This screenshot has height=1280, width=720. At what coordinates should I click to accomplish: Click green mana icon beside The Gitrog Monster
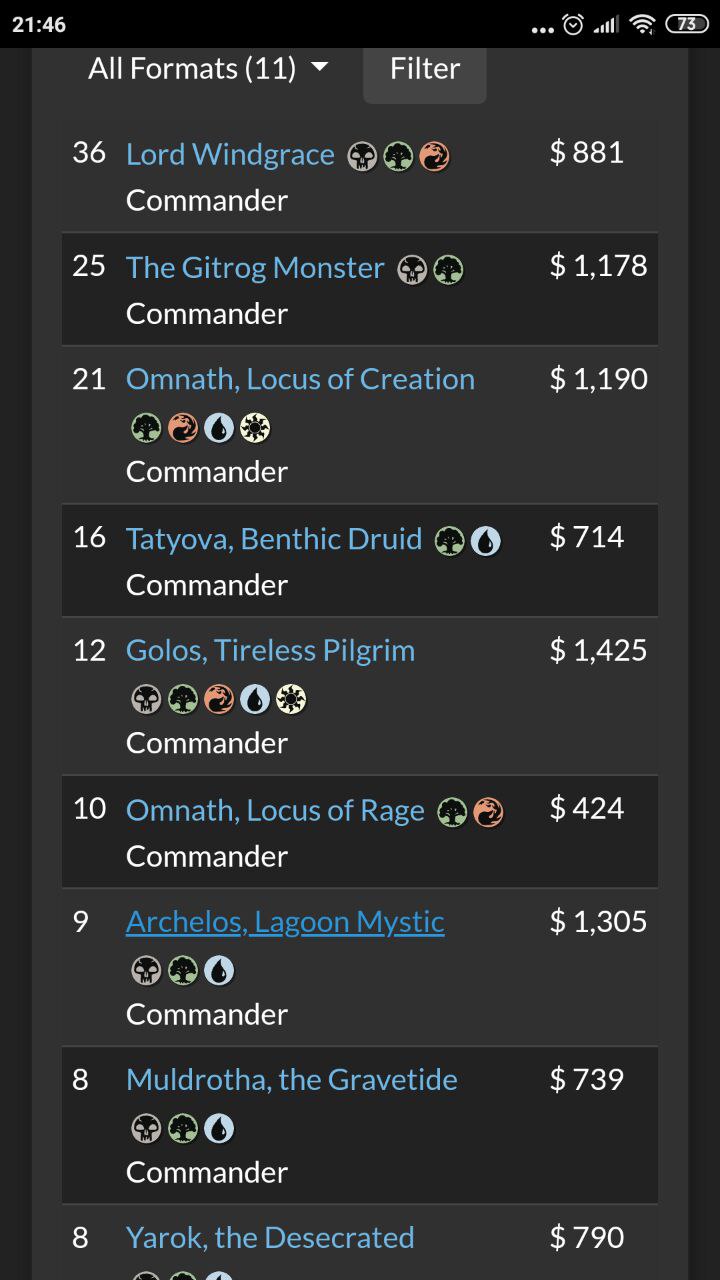[x=448, y=270]
